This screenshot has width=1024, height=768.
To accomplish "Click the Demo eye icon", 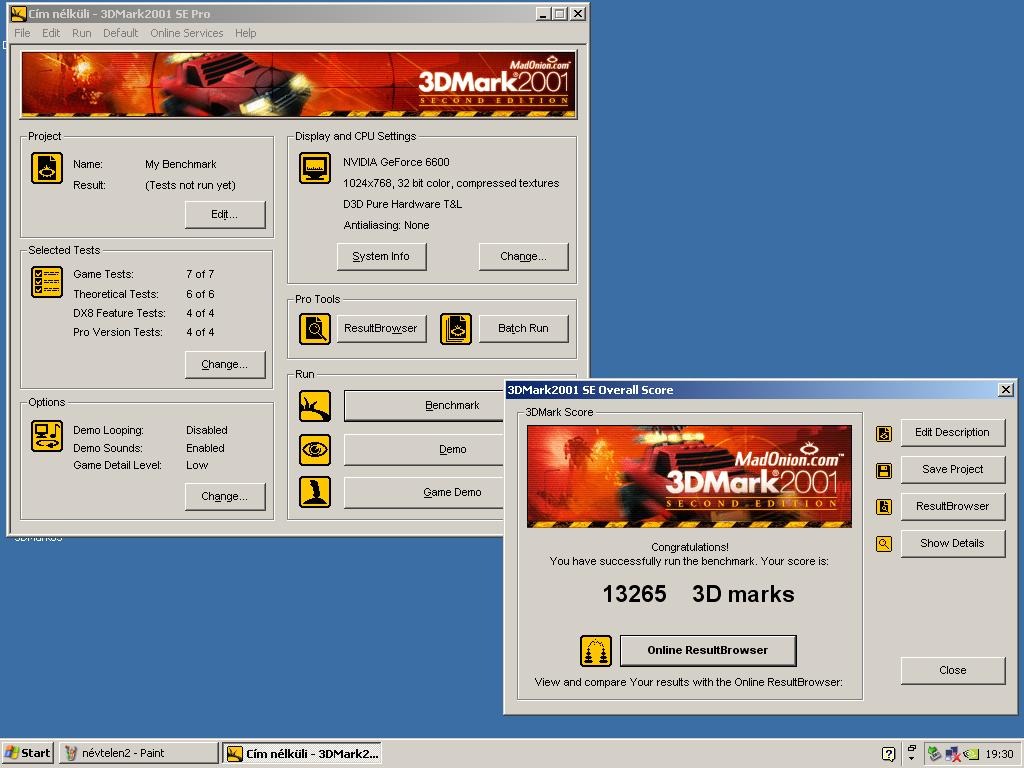I will pyautogui.click(x=315, y=449).
